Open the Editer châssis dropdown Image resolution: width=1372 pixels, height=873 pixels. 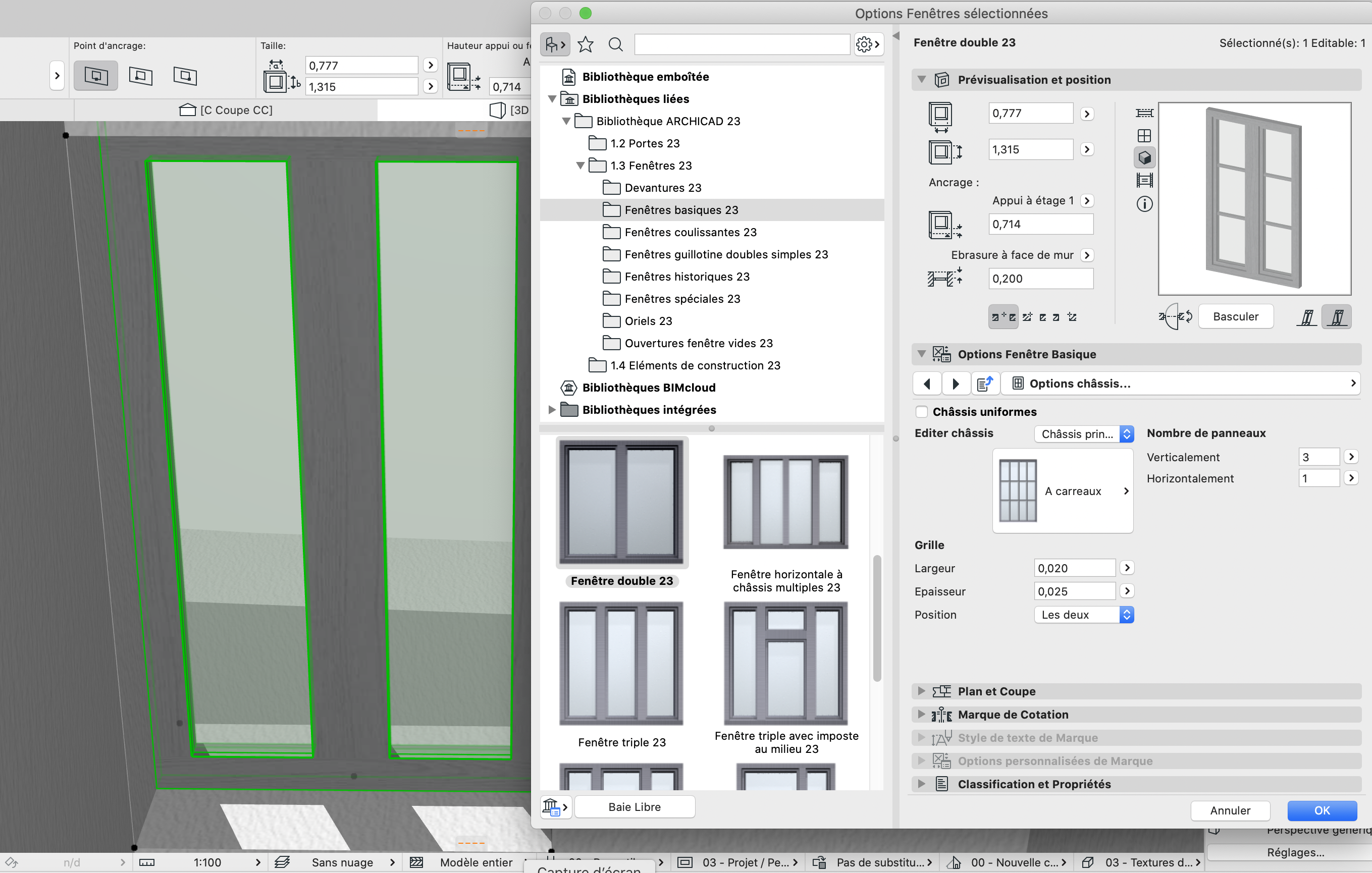pos(1083,434)
